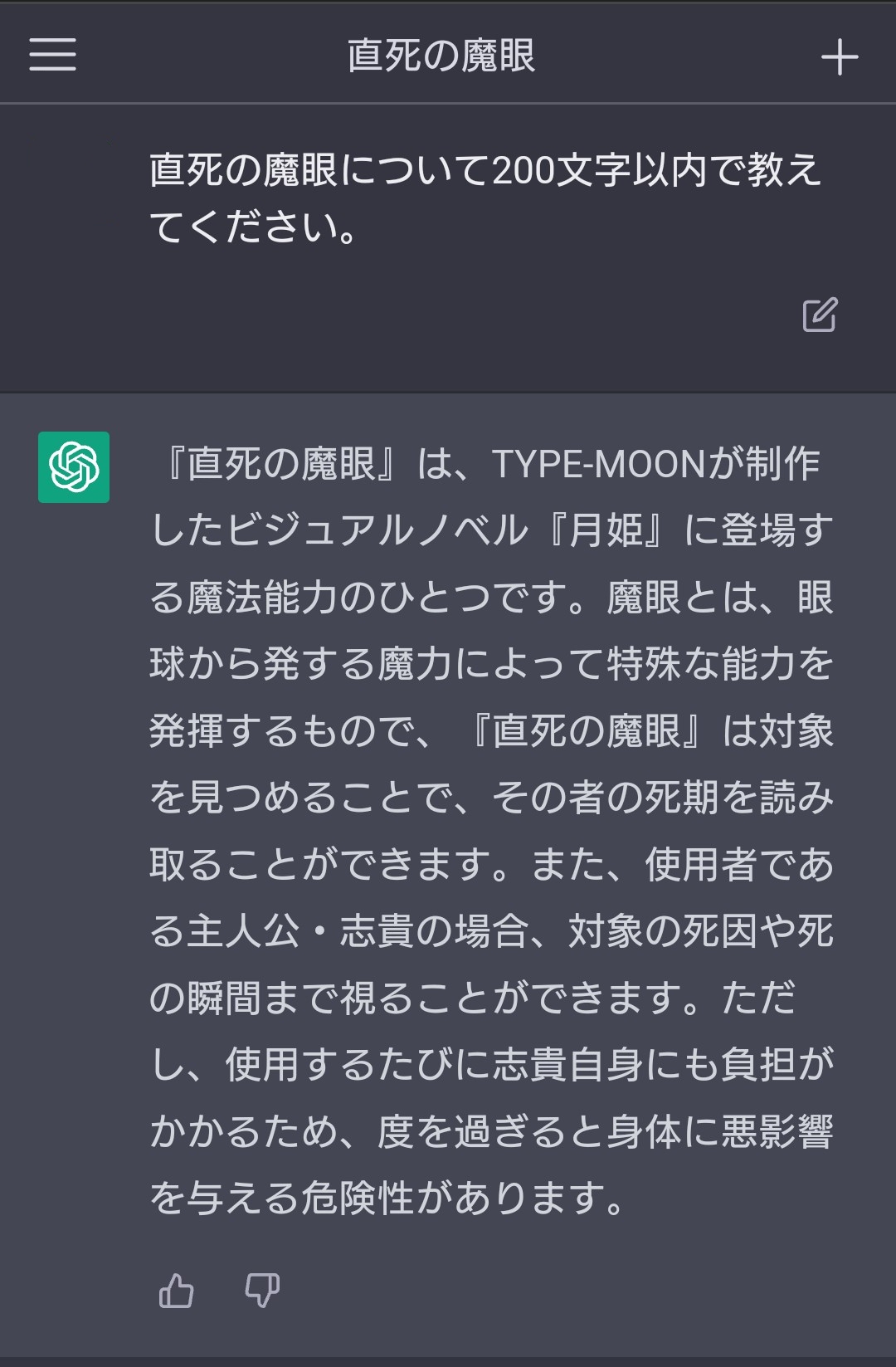Click the user prompt starting 直死の魔眼について200文字
The image size is (896, 1367).
point(485,171)
